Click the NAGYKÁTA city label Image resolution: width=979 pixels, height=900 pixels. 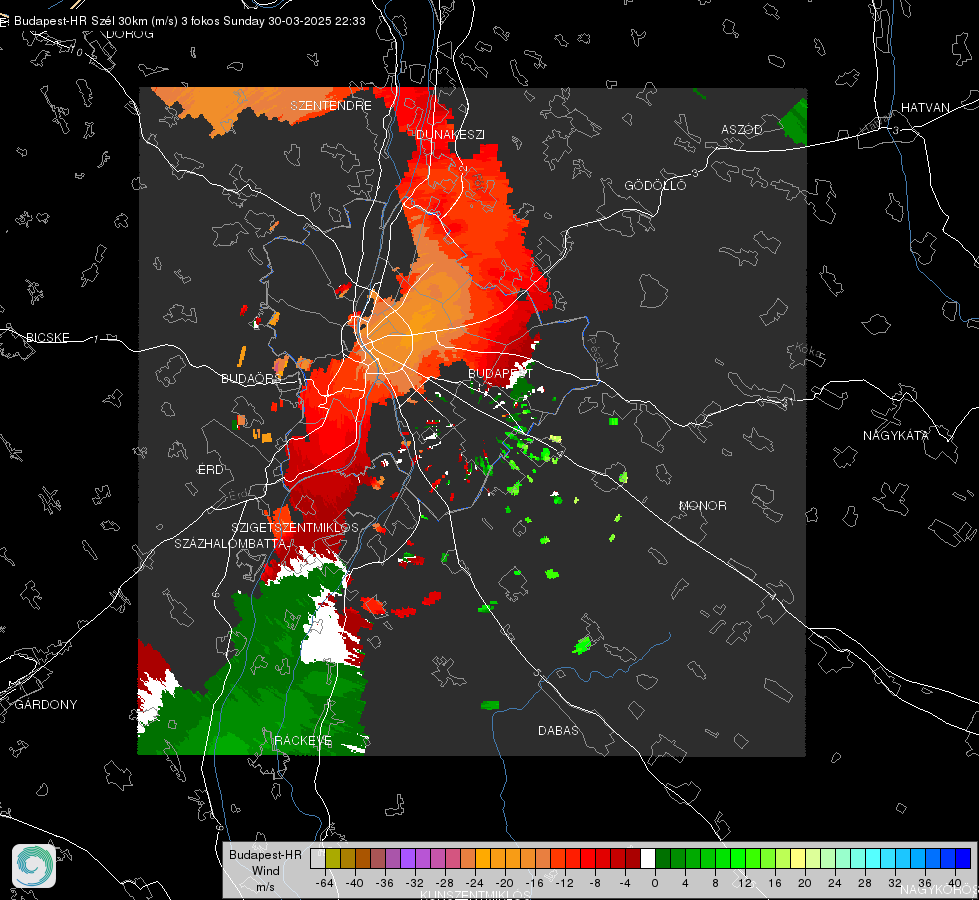click(x=896, y=435)
